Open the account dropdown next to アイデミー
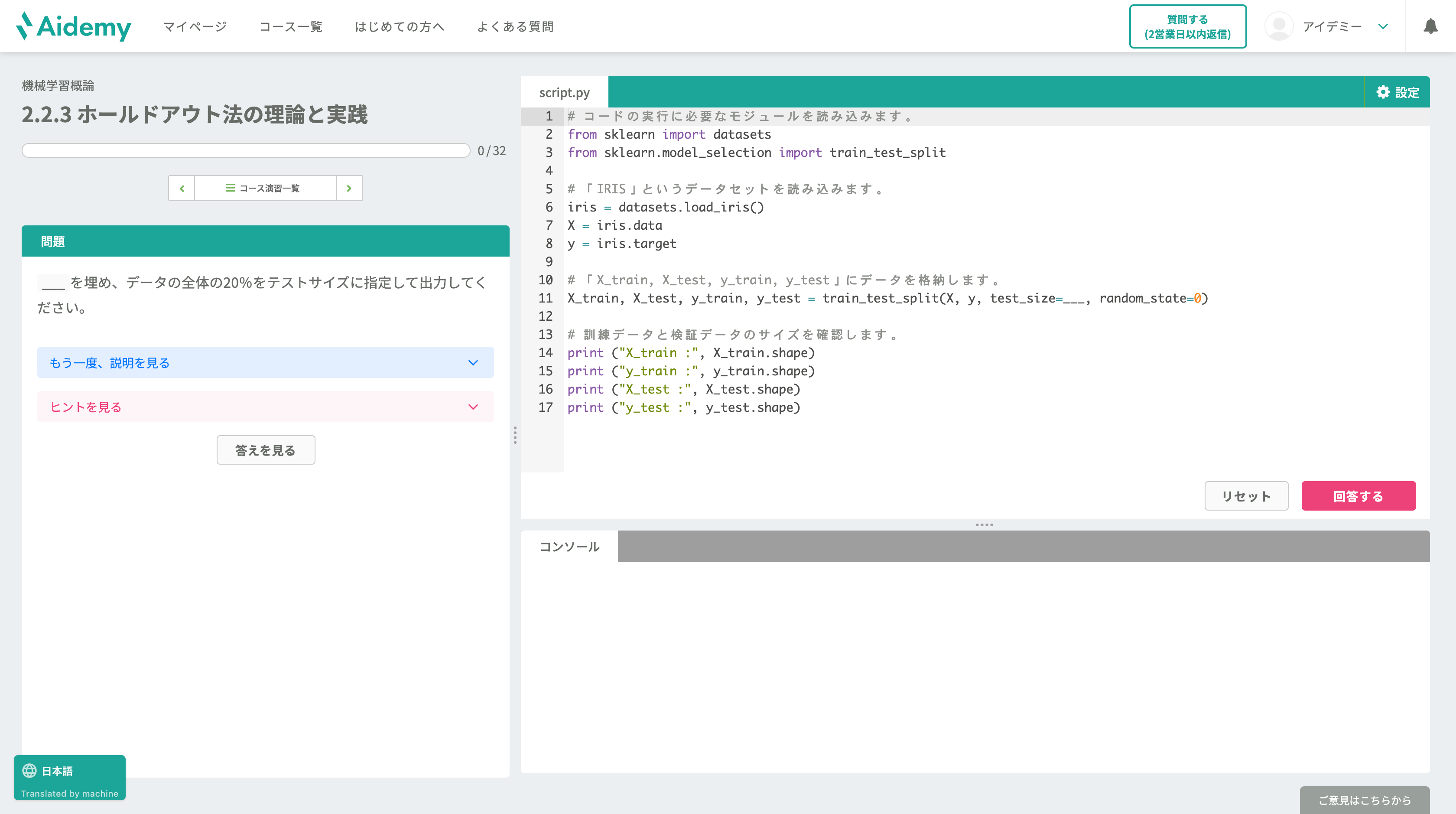 point(1383,26)
